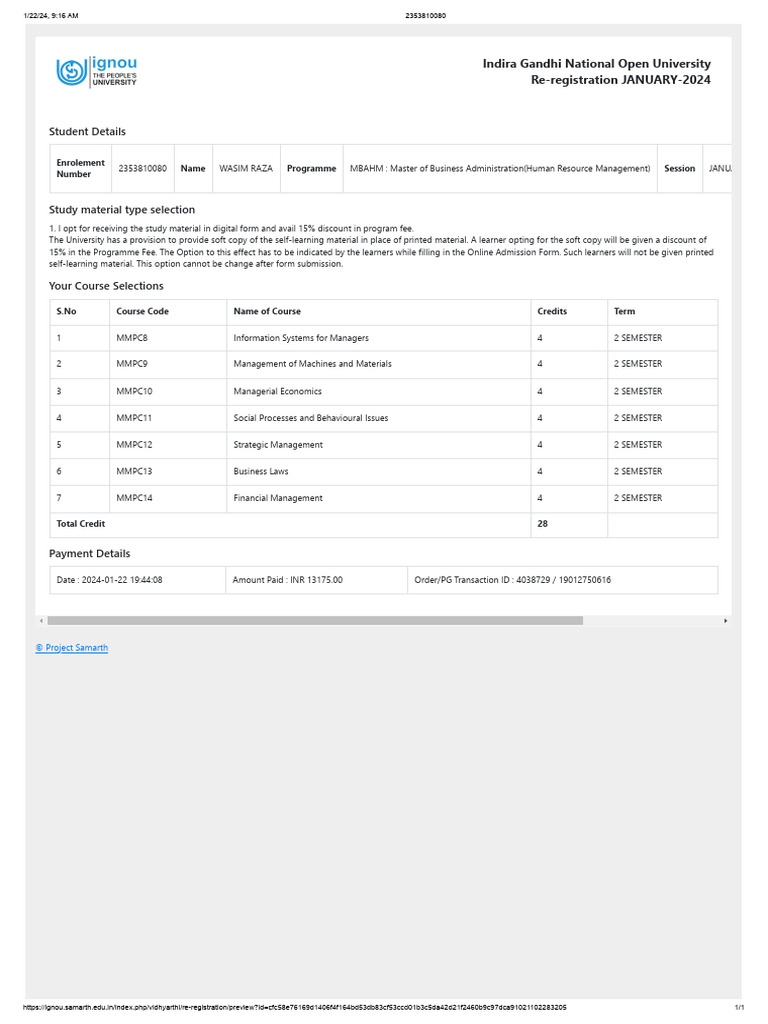Viewport: 768px width, 1024px height.
Task: Click the Information Systems for Managers row
Action: 384,338
